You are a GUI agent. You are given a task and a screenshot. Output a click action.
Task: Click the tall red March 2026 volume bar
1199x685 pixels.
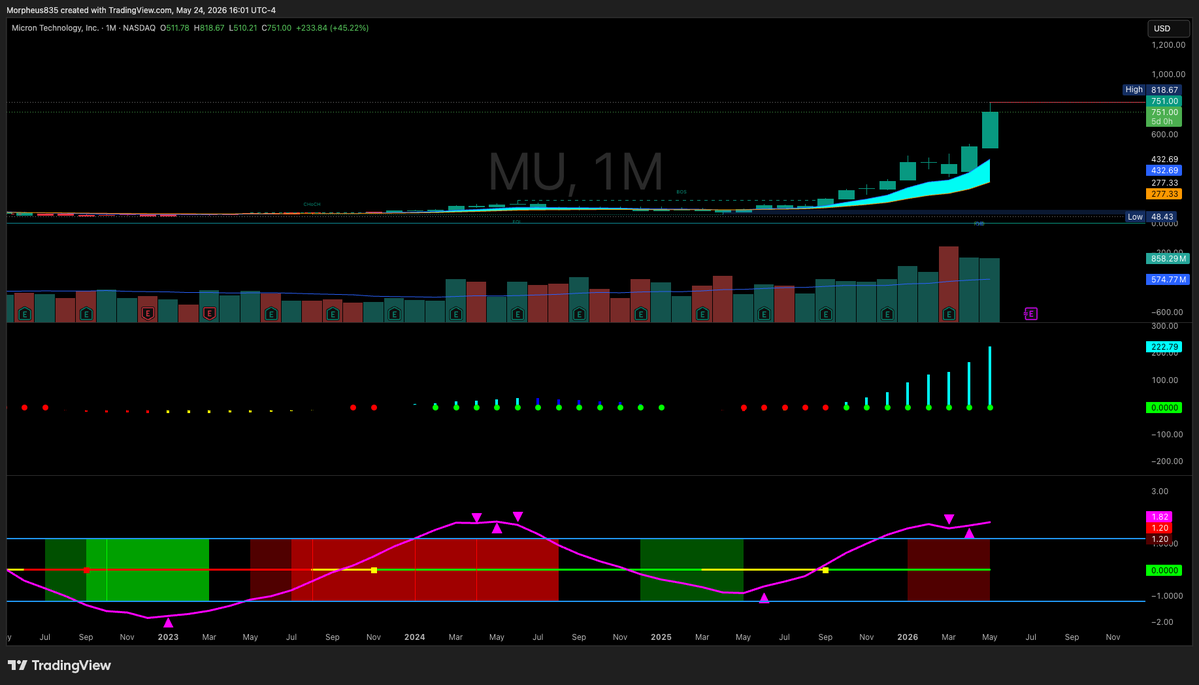(x=949, y=284)
